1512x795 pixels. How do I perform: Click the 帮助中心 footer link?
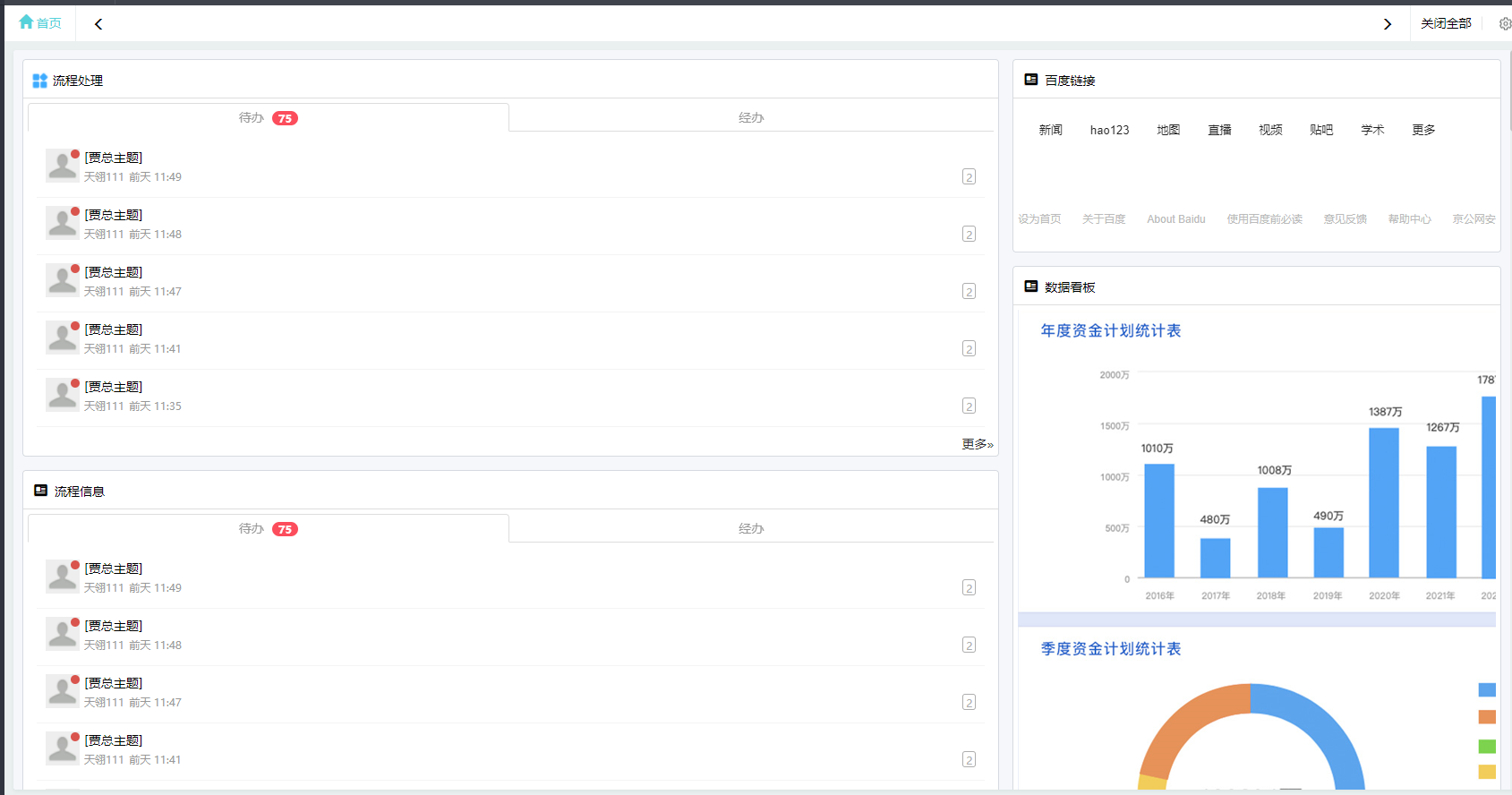click(x=1410, y=219)
